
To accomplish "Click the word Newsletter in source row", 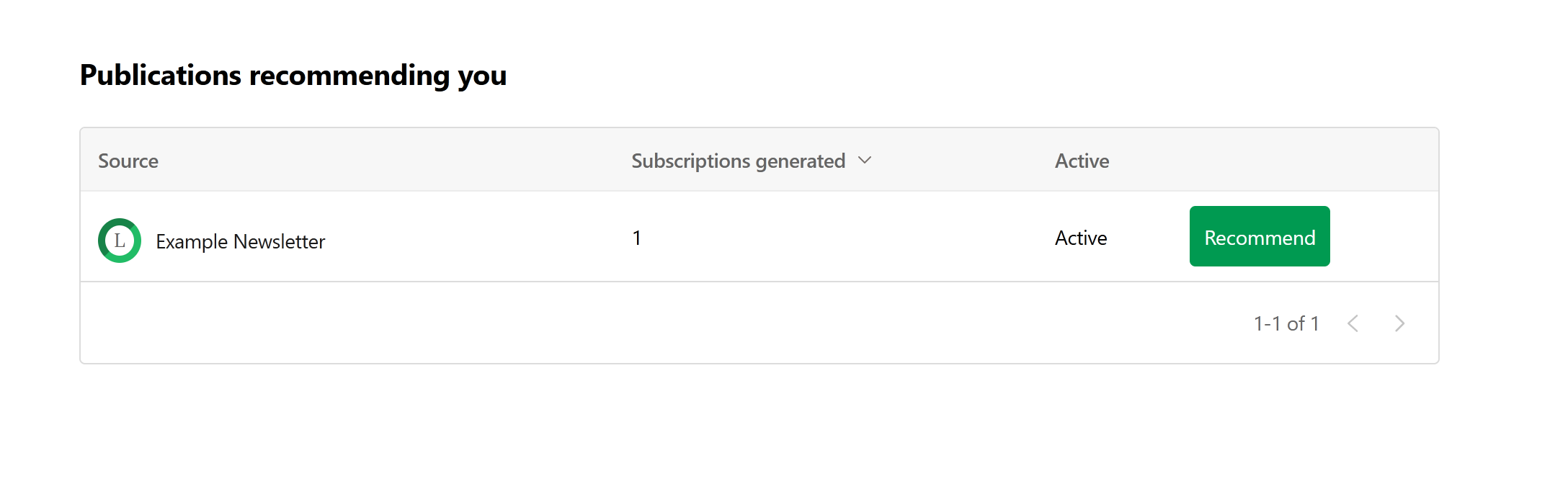I will click(x=280, y=241).
